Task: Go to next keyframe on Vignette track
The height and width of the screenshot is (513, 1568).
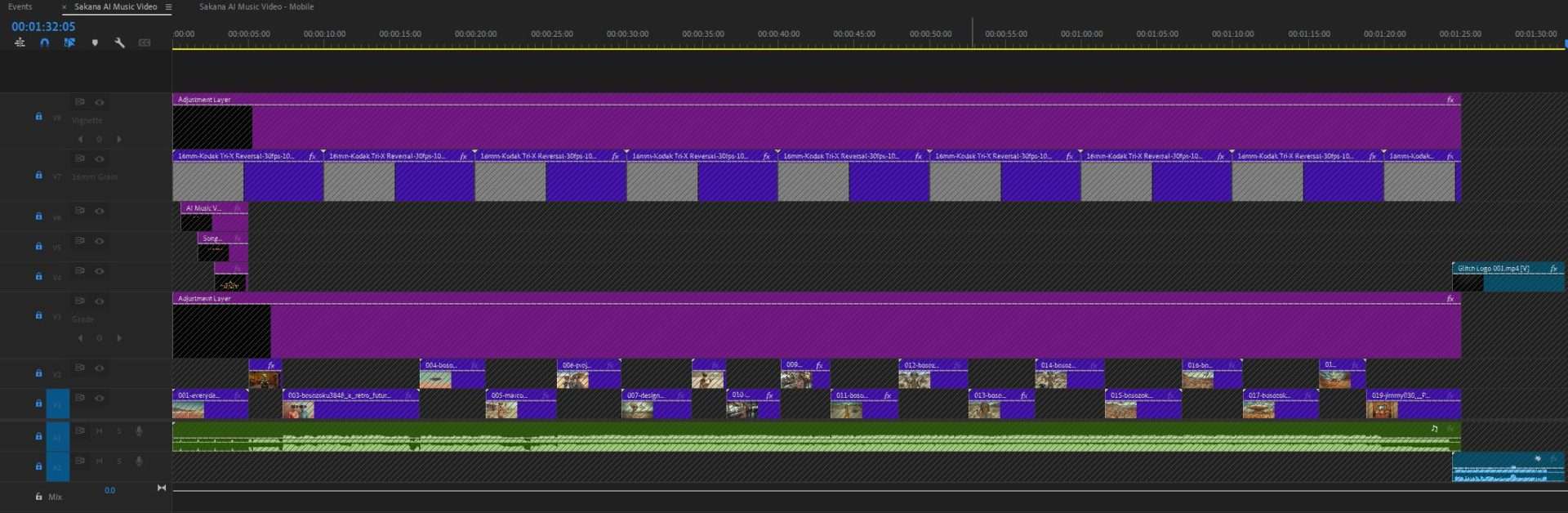Action: (119, 139)
